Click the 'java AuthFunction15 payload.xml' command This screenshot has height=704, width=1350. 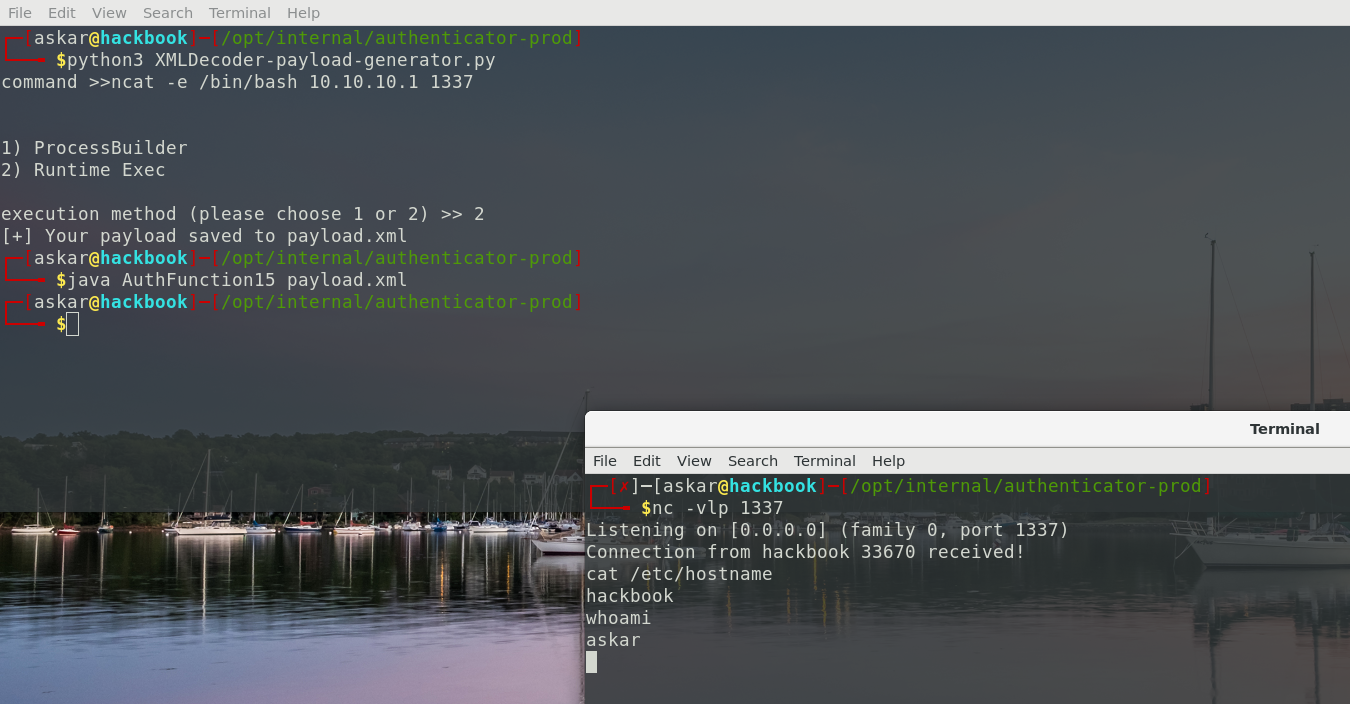[x=237, y=280]
